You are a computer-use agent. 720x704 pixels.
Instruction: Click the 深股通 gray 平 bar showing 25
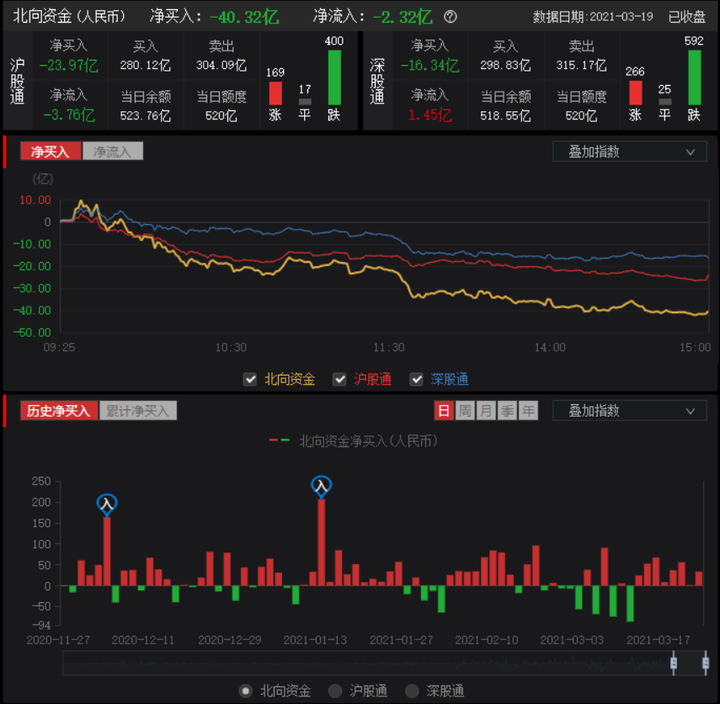tap(665, 102)
